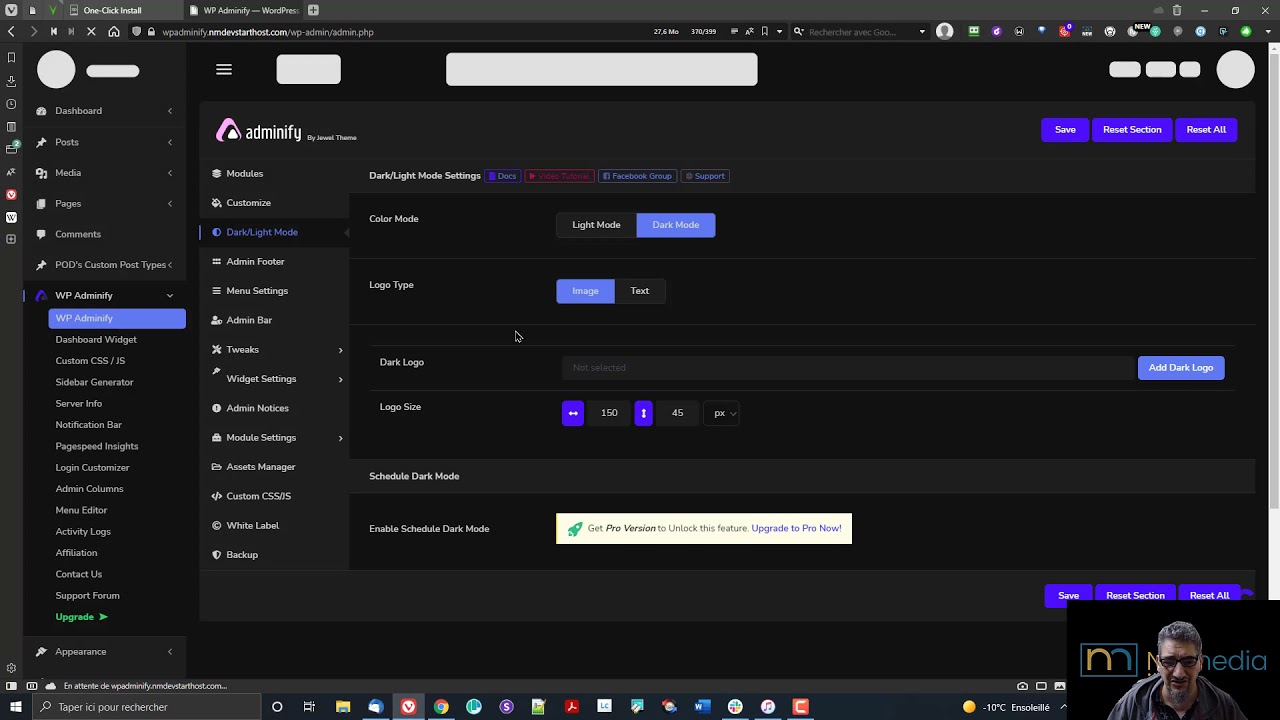Screen dimensions: 1280x720
Task: Click the user profile avatar in browser toolbar
Action: point(944,32)
